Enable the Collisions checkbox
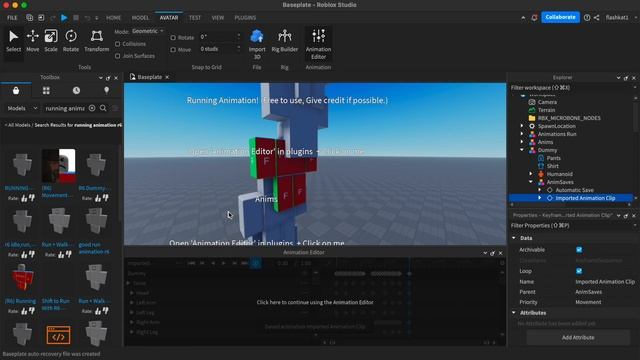 [118, 44]
